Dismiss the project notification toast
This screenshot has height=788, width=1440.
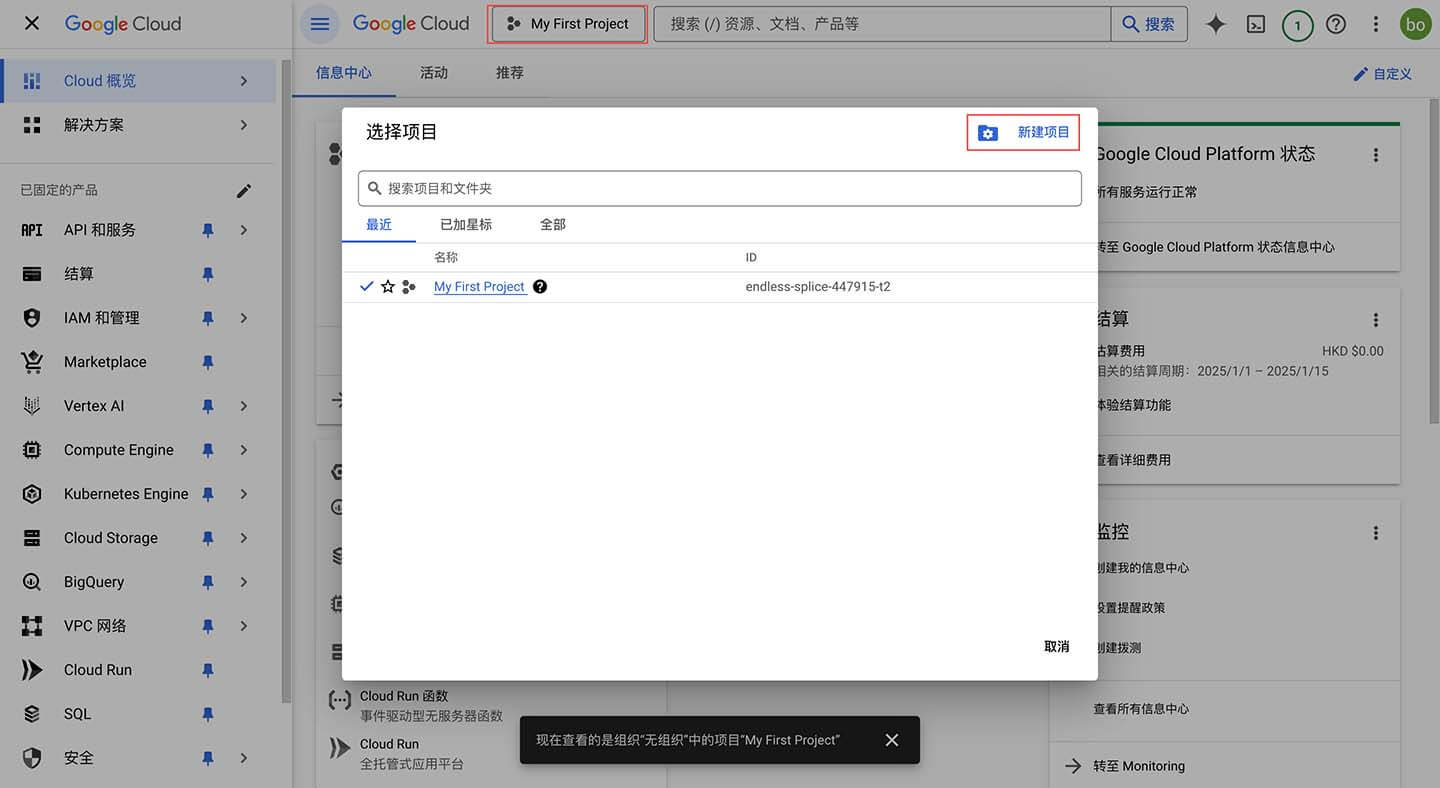(892, 740)
